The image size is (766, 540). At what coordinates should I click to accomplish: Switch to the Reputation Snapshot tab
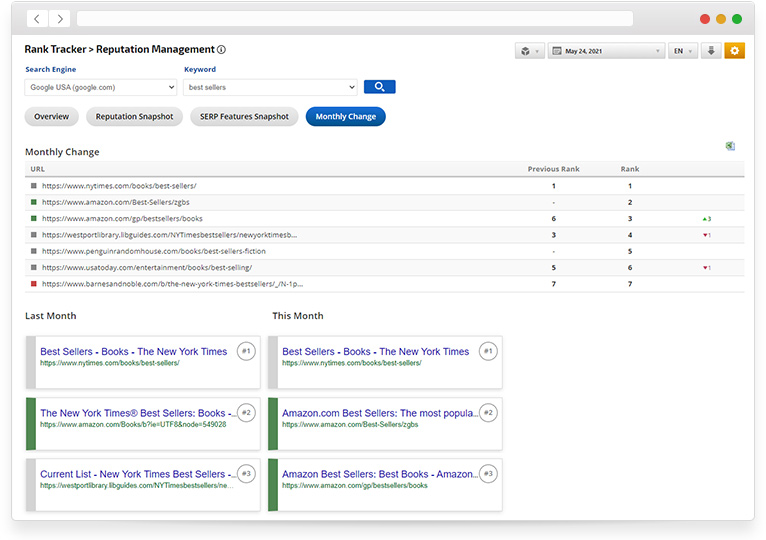(x=134, y=117)
